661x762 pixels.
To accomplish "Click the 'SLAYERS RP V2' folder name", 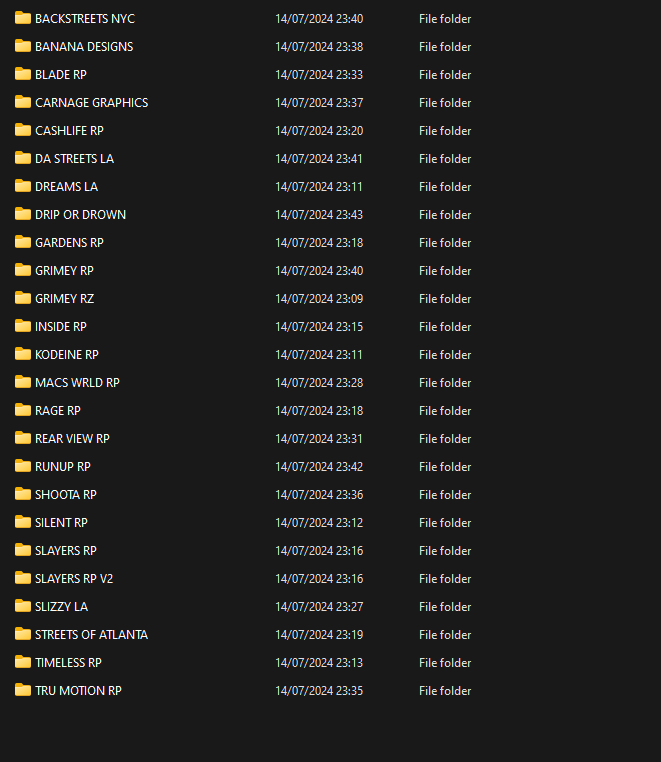I will [74, 579].
